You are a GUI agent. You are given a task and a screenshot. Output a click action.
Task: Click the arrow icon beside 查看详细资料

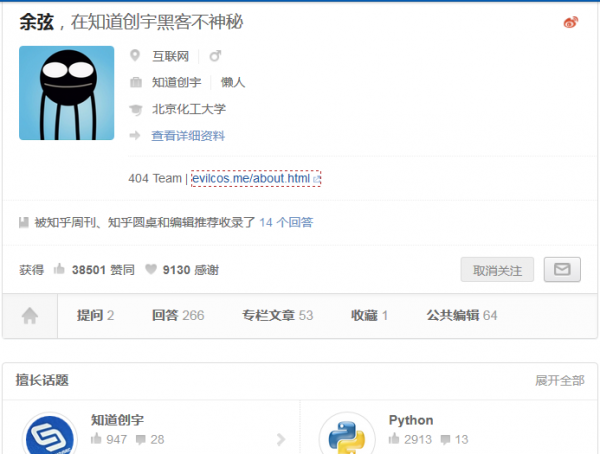(x=135, y=135)
